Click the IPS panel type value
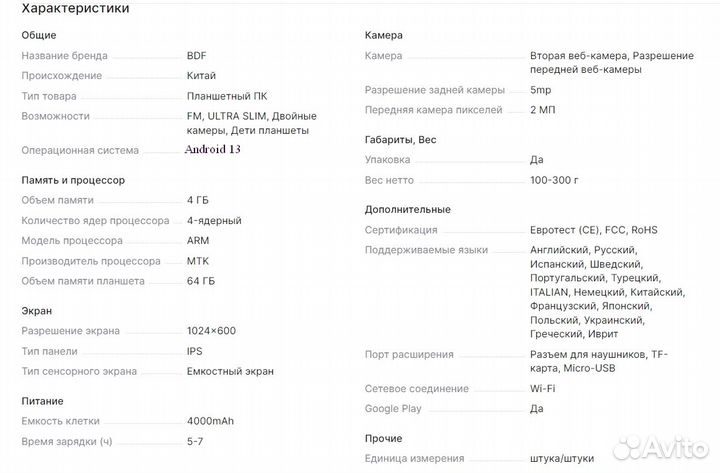This screenshot has height=473, width=720. (194, 351)
